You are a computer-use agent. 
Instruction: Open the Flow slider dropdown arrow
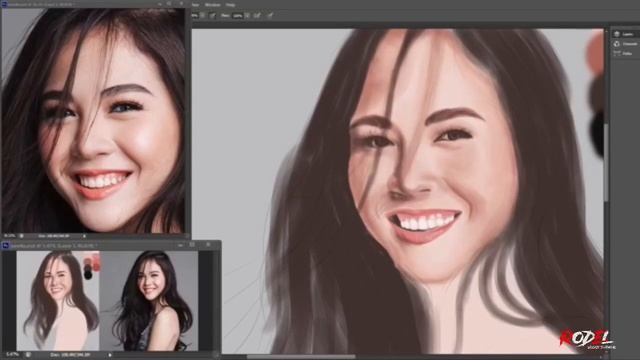(x=247, y=16)
